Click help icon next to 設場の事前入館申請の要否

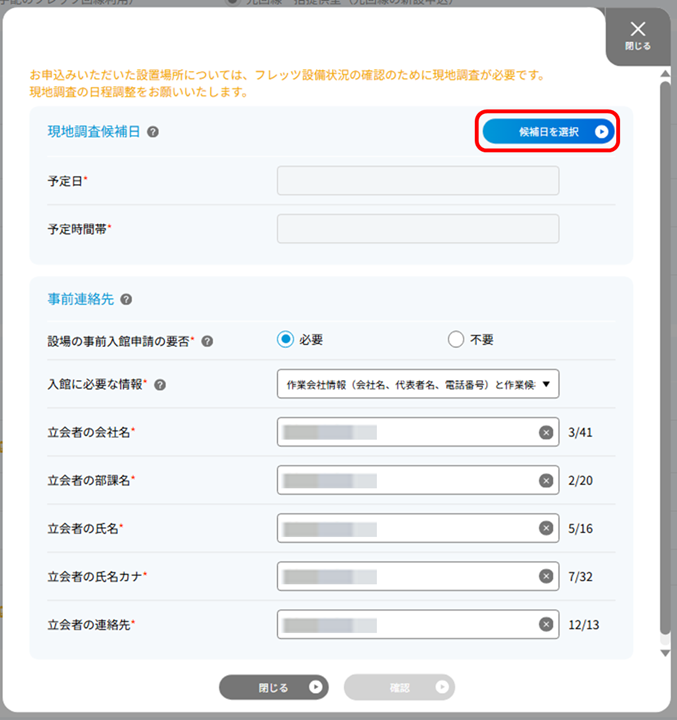tap(207, 341)
